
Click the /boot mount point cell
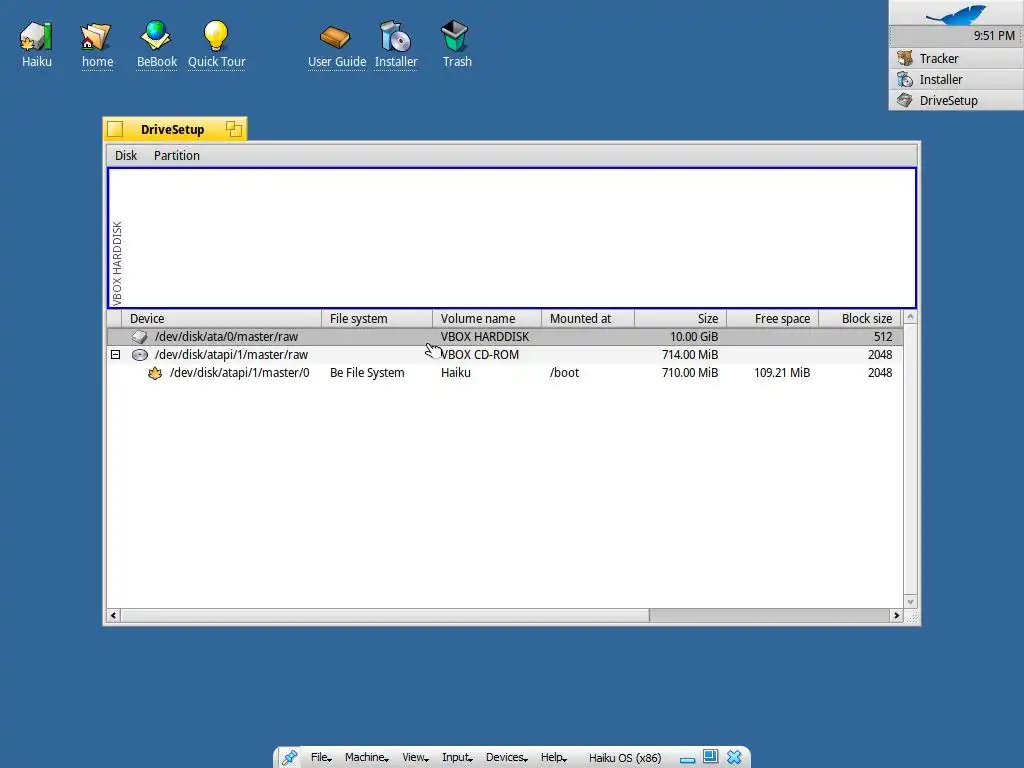(x=564, y=373)
